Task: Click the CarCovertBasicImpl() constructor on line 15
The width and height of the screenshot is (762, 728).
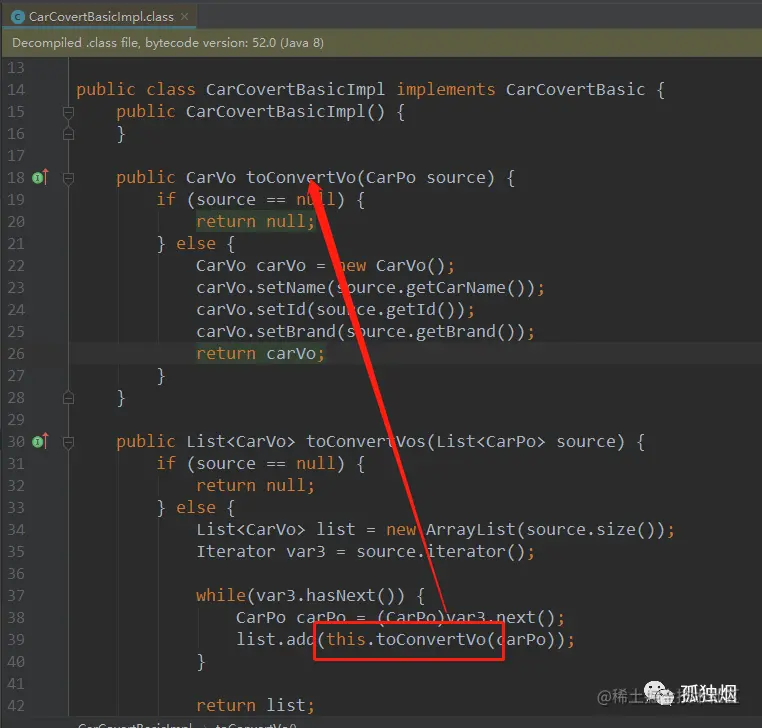Action: click(x=285, y=112)
